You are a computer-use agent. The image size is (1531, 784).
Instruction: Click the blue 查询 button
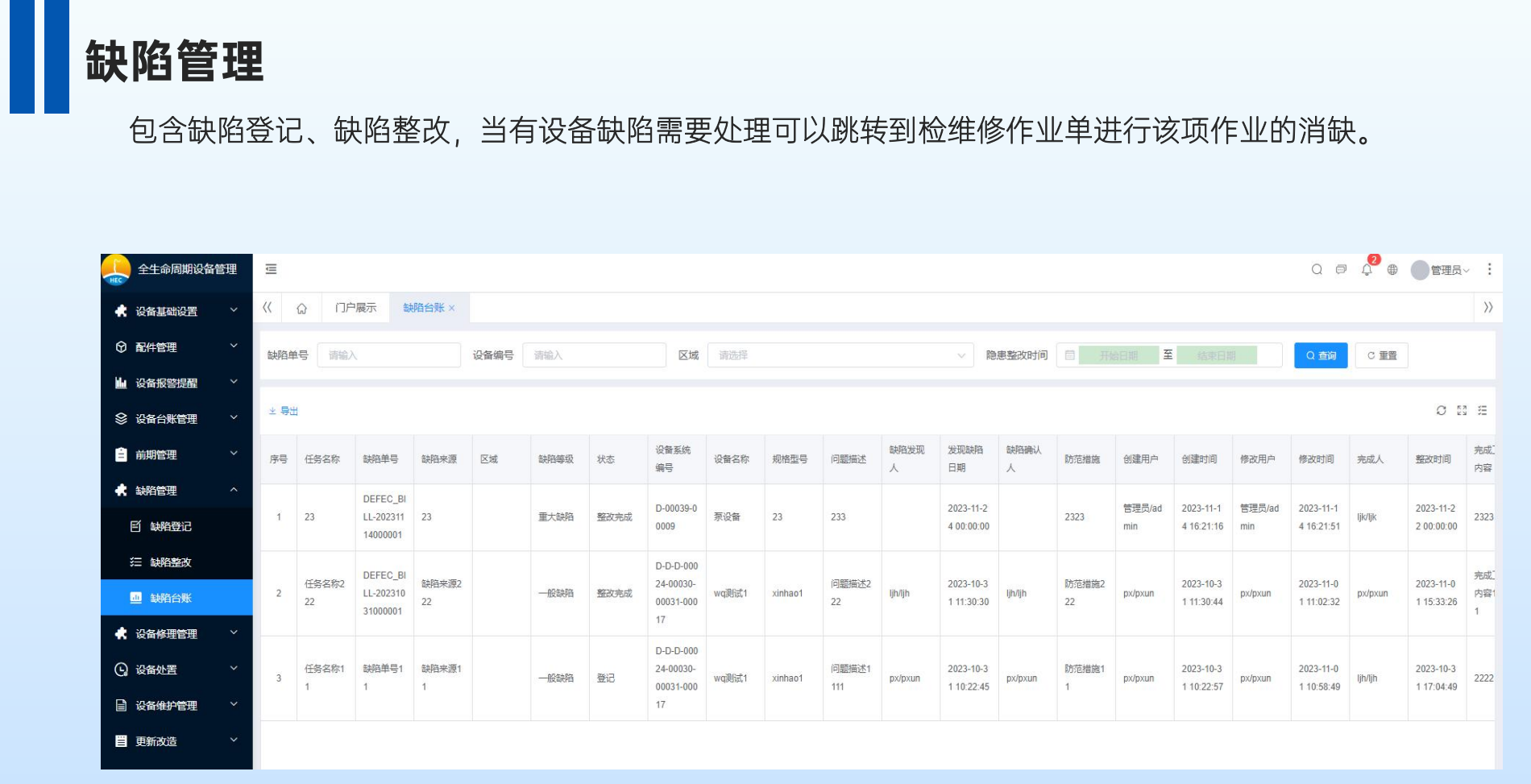click(x=1321, y=355)
